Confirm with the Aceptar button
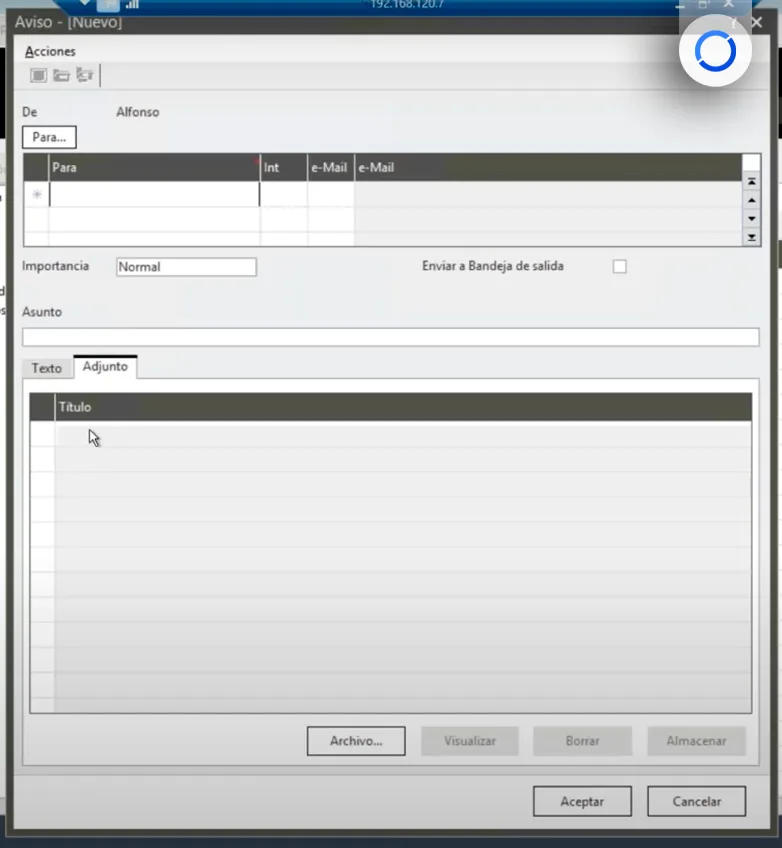The image size is (782, 848). (582, 801)
